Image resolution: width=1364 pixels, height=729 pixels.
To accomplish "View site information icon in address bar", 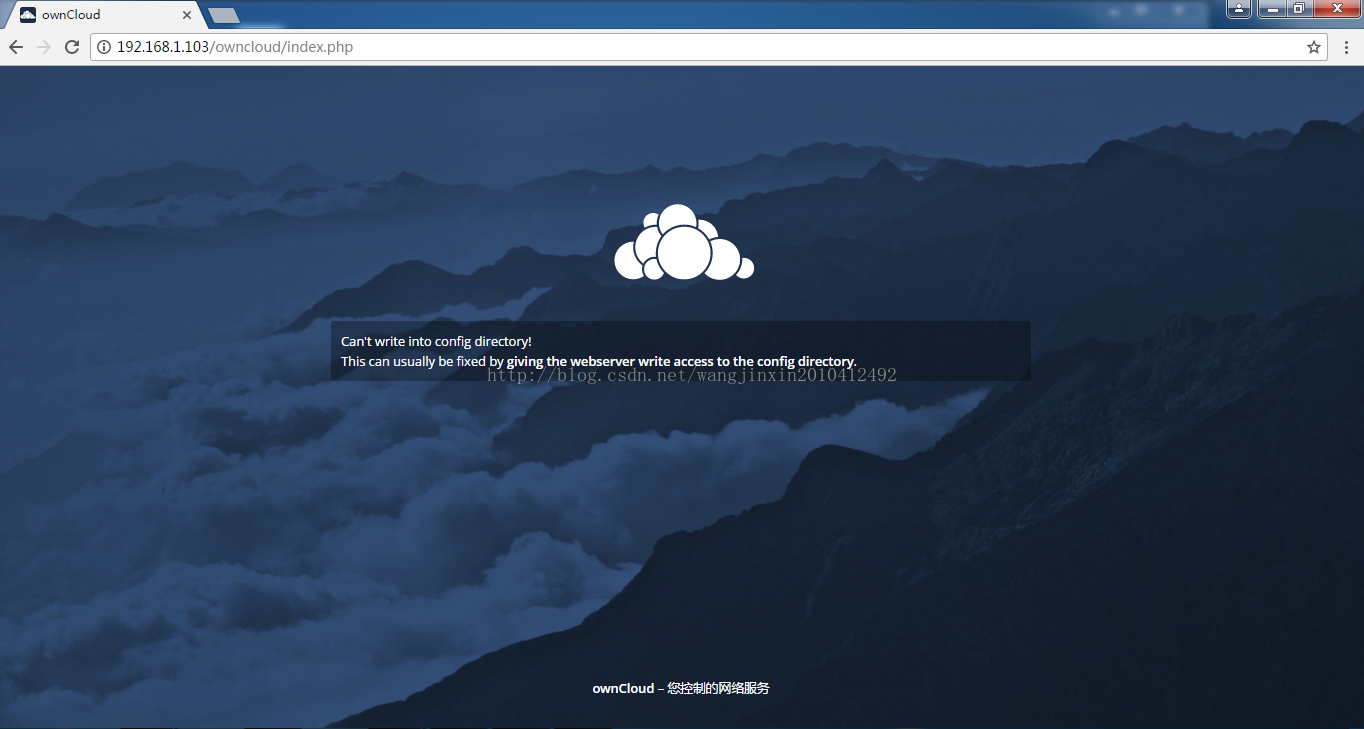I will [x=104, y=47].
